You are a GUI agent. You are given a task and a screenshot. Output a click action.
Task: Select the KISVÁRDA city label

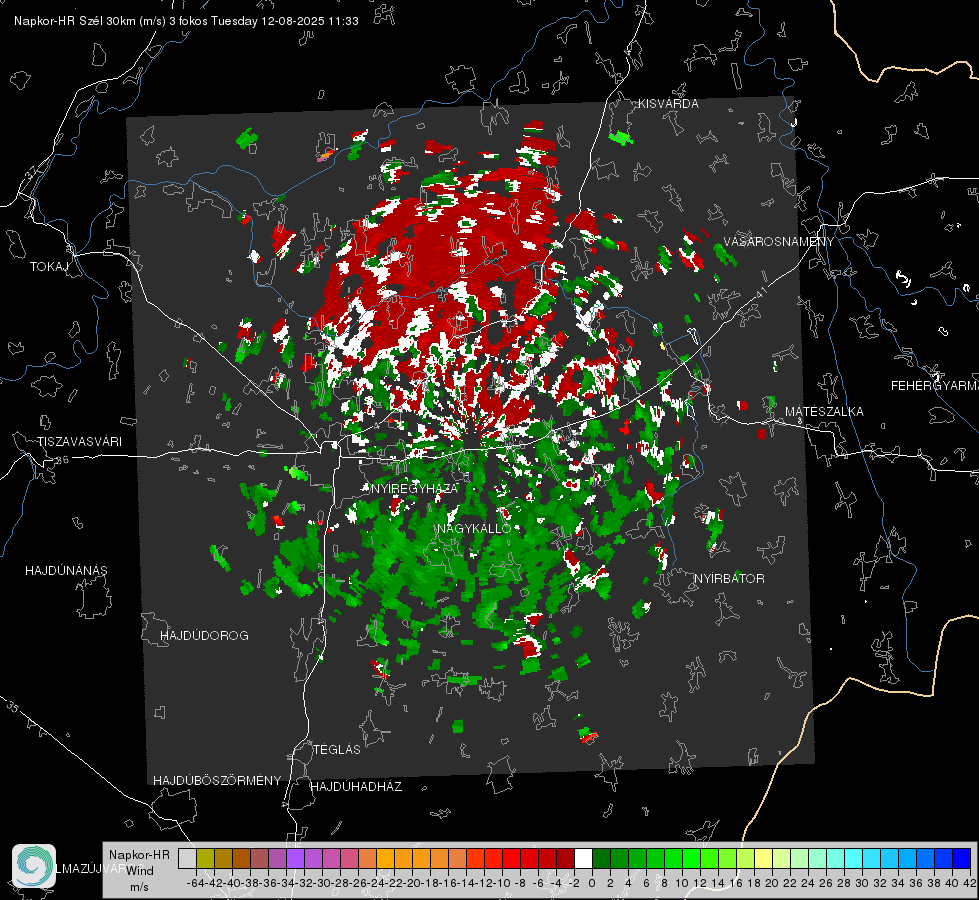coord(668,104)
